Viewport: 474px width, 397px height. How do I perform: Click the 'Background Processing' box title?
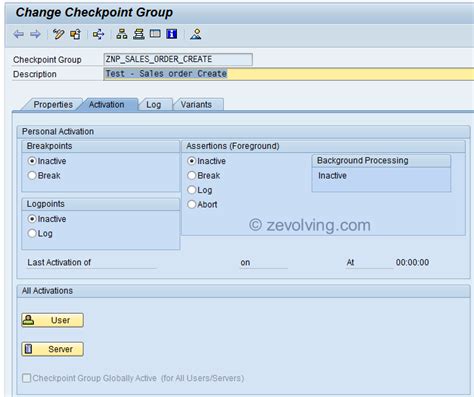[362, 160]
